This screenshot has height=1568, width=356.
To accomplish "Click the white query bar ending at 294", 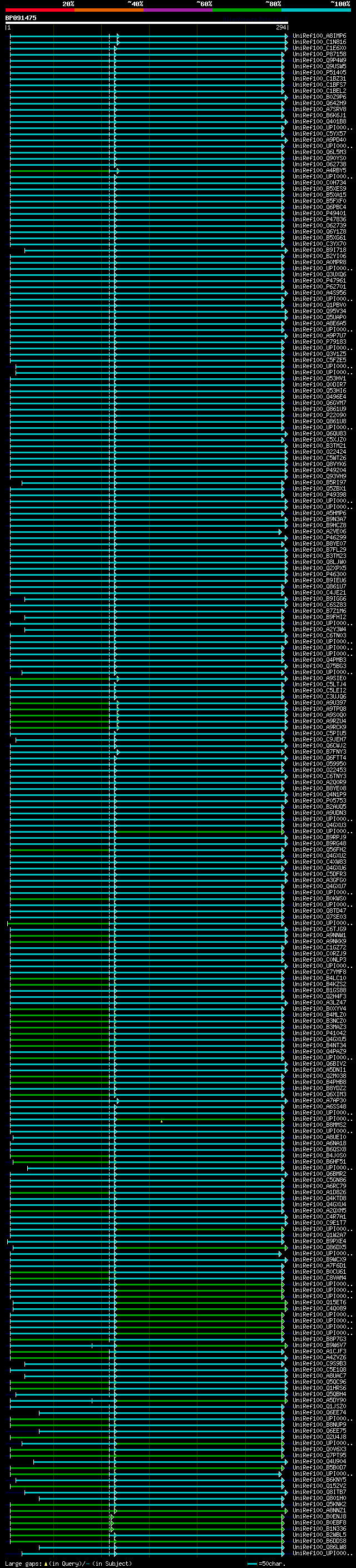I will pyautogui.click(x=147, y=22).
